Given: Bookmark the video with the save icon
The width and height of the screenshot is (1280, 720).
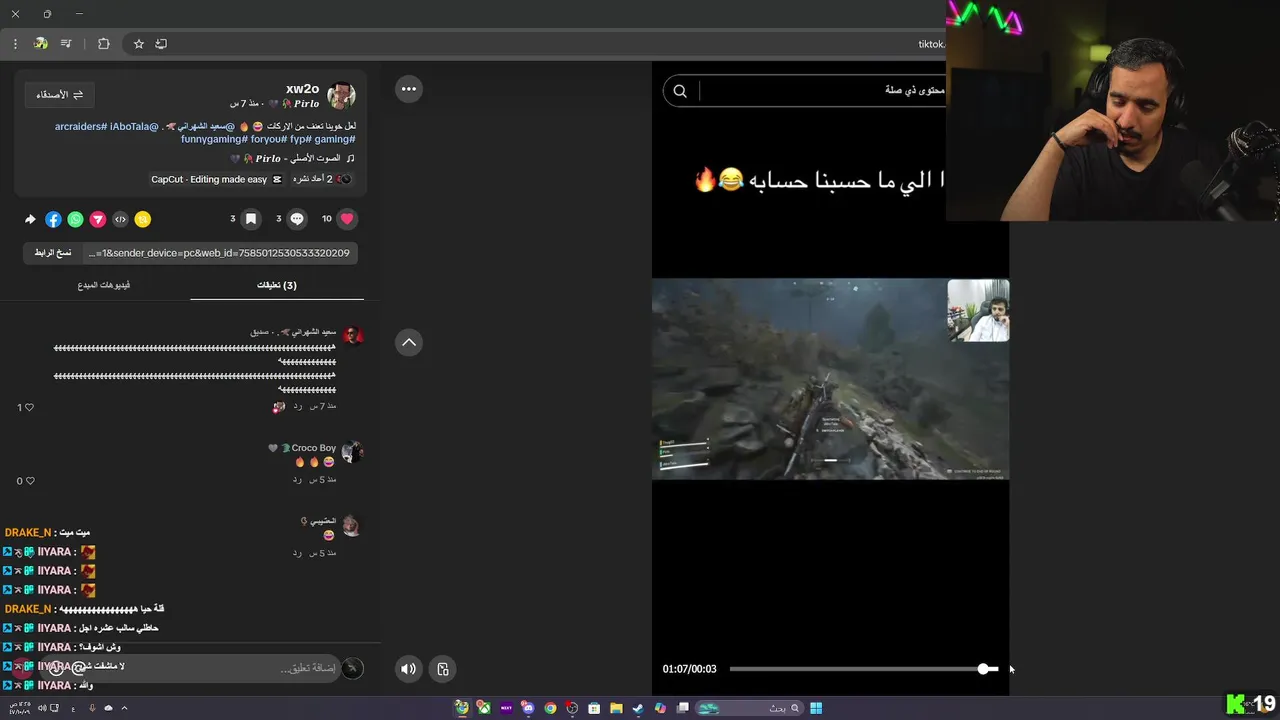Looking at the screenshot, I should pyautogui.click(x=251, y=219).
